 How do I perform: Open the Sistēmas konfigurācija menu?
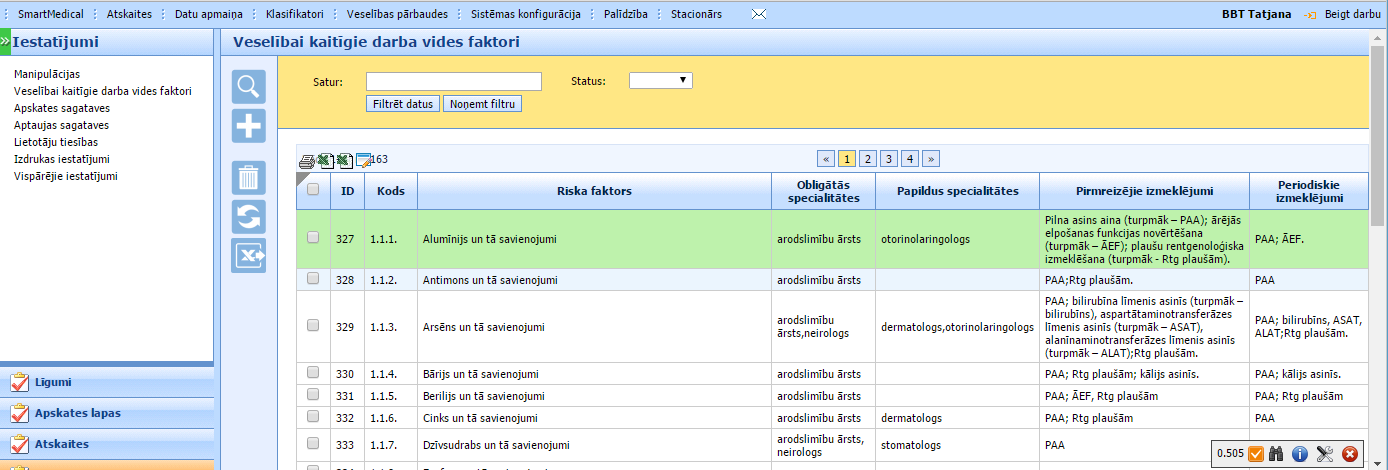[x=526, y=15]
